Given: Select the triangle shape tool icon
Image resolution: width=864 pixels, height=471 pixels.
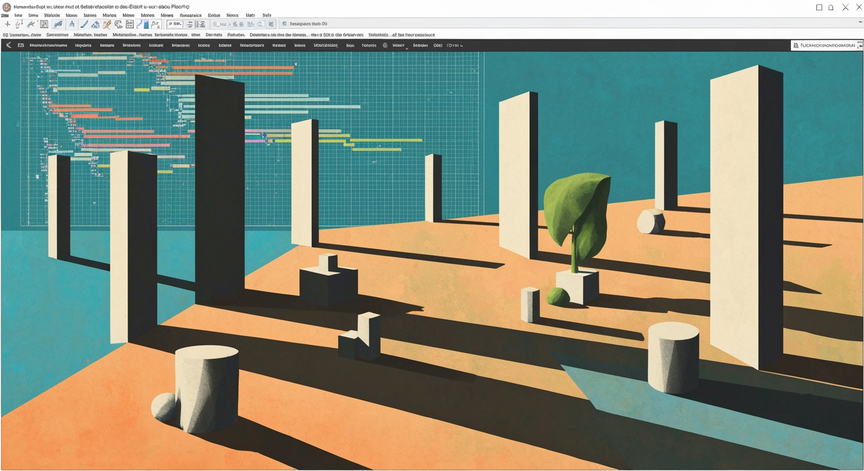Looking at the screenshot, I should tap(95, 24).
